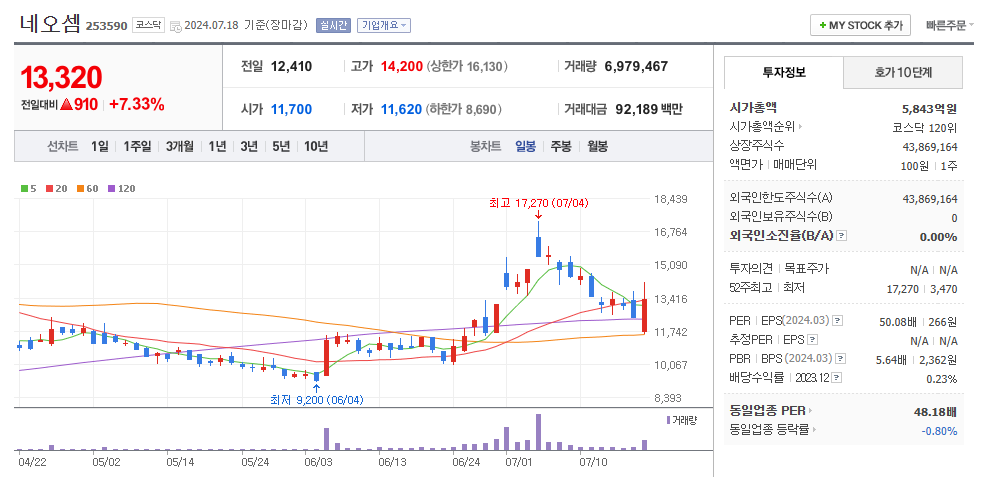
Task: Open help icon next to PBR BPS(2024.03)
Action: click(x=841, y=359)
